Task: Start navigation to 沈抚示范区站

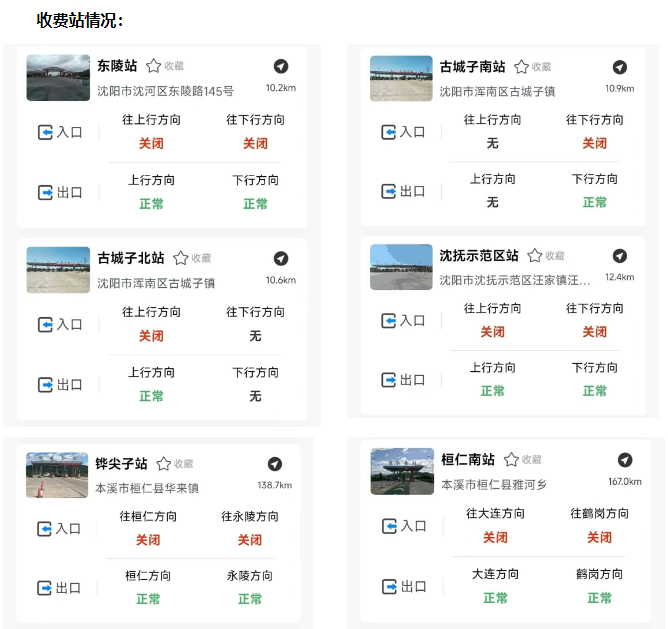Action: [x=620, y=256]
